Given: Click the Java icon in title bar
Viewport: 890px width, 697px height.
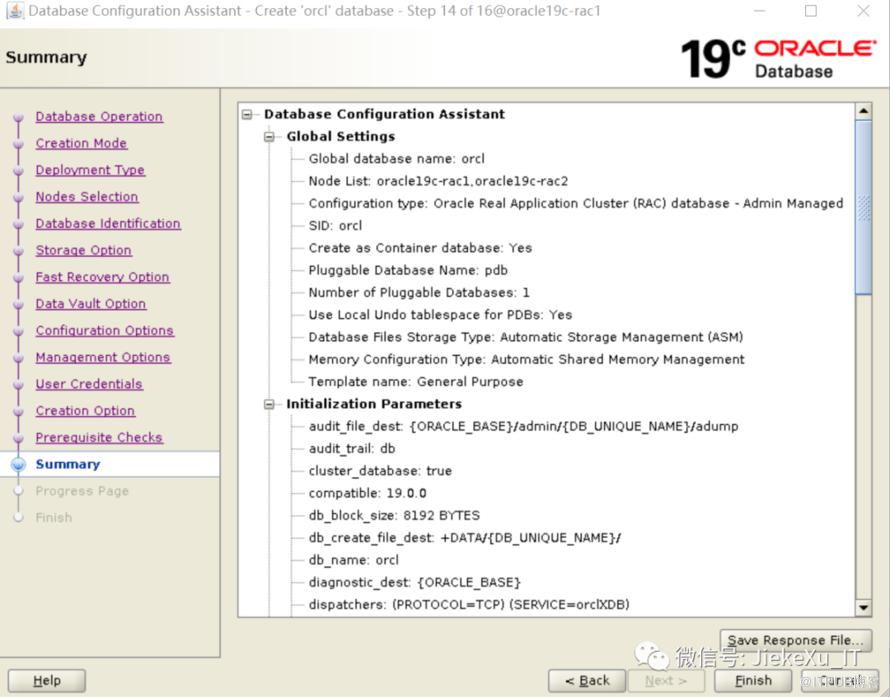Looking at the screenshot, I should coord(14,11).
